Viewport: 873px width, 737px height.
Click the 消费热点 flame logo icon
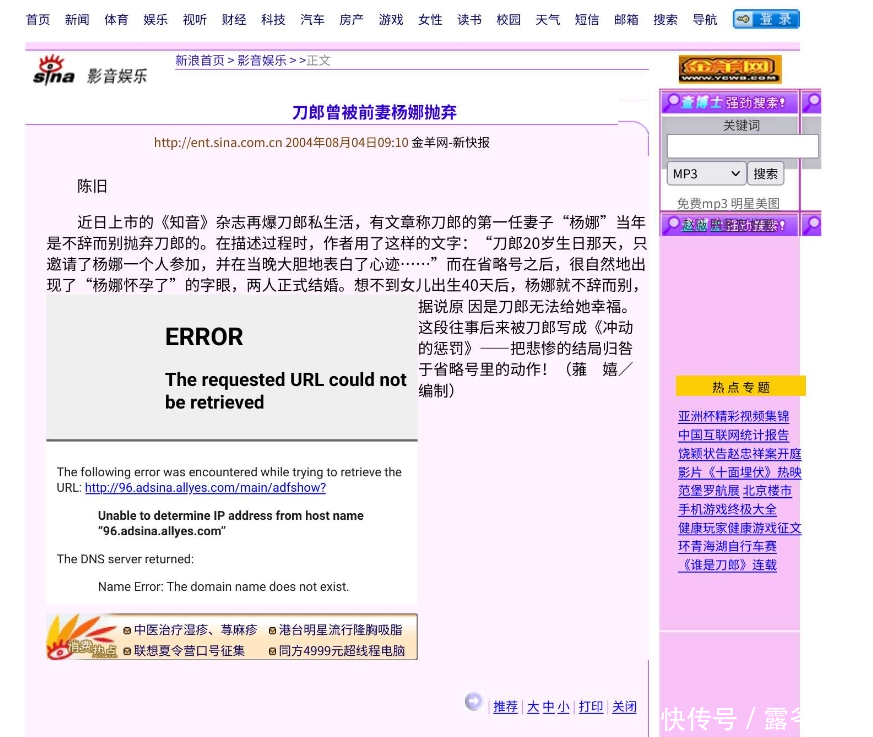coord(82,637)
